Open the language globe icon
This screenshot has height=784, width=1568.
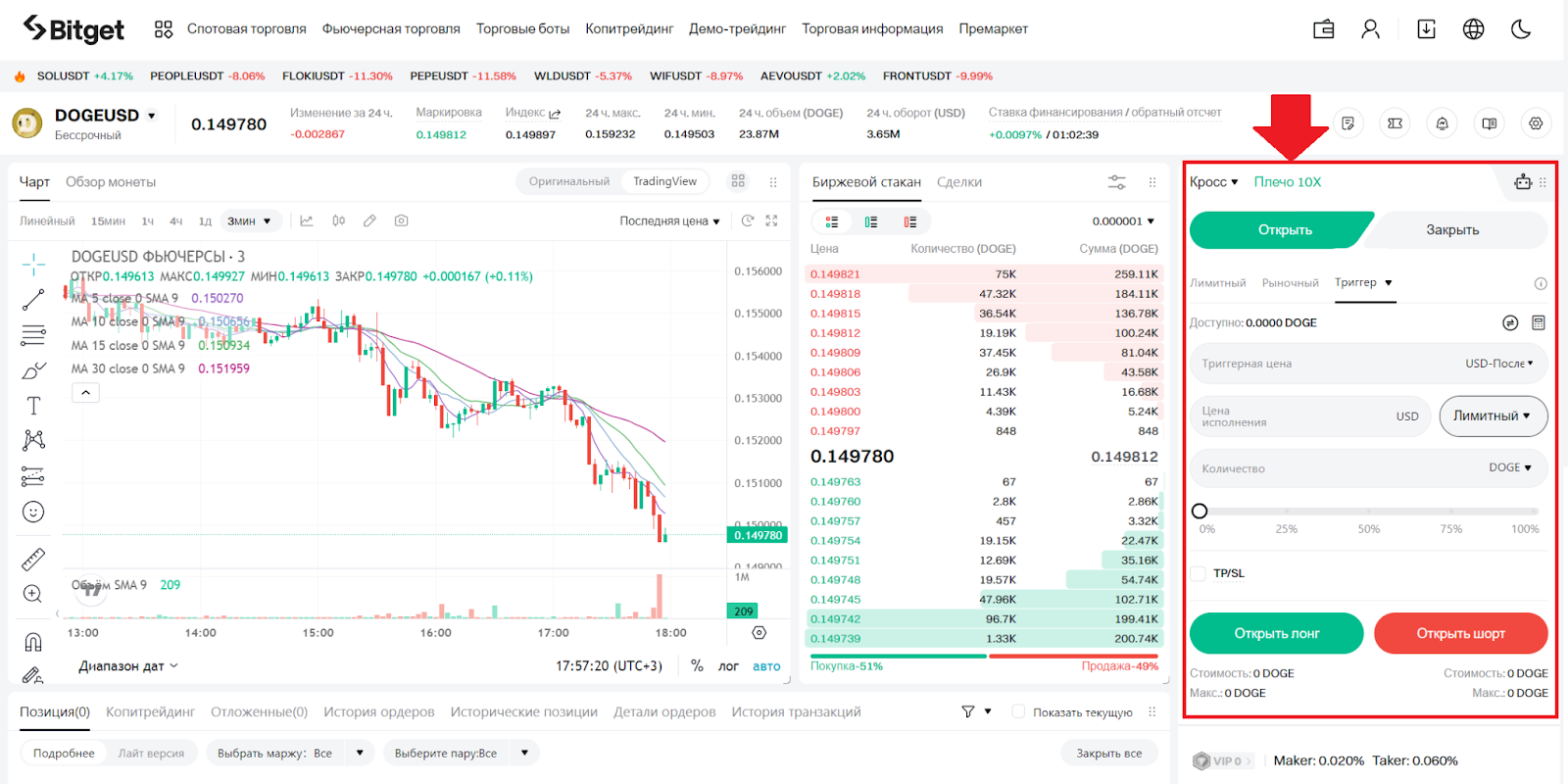(1474, 29)
